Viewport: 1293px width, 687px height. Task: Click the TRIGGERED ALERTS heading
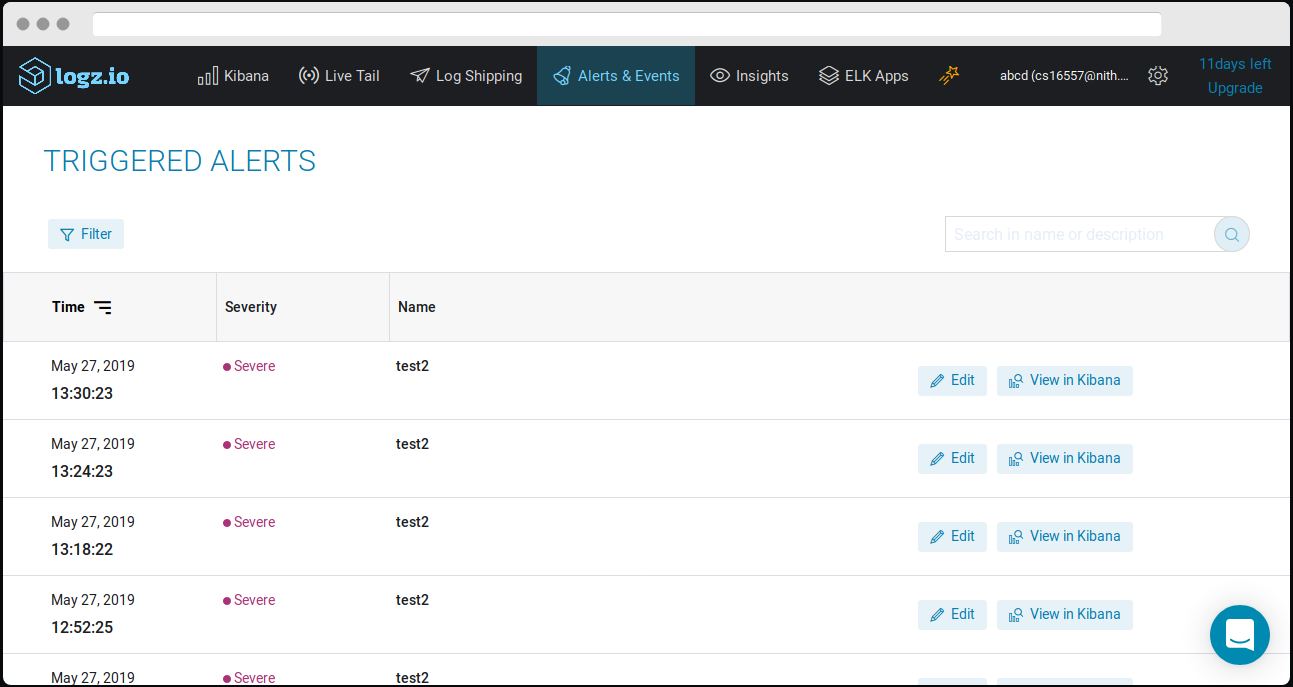(180, 161)
